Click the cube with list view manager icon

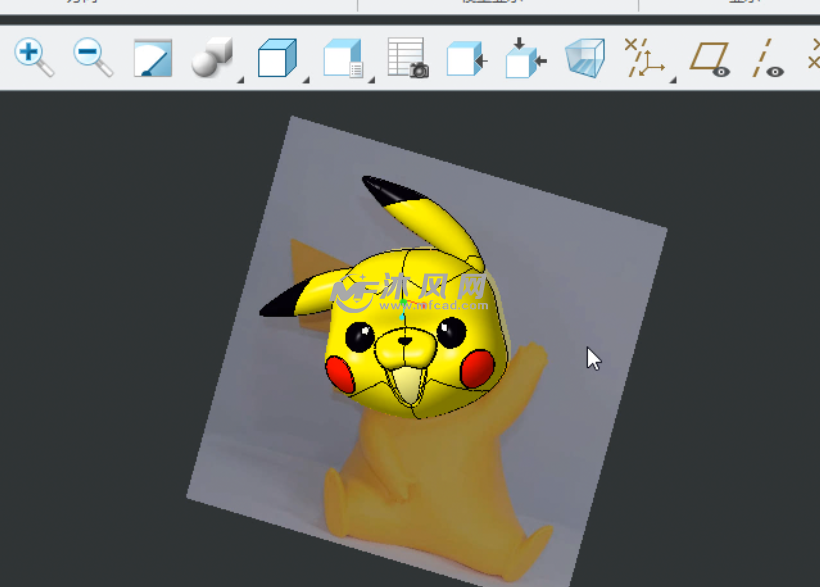(x=343, y=58)
